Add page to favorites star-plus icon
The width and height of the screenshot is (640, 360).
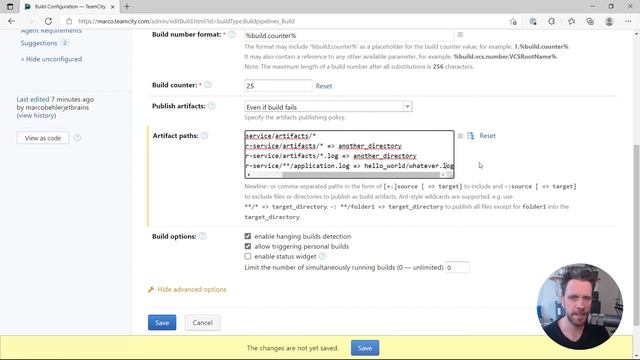(513, 22)
